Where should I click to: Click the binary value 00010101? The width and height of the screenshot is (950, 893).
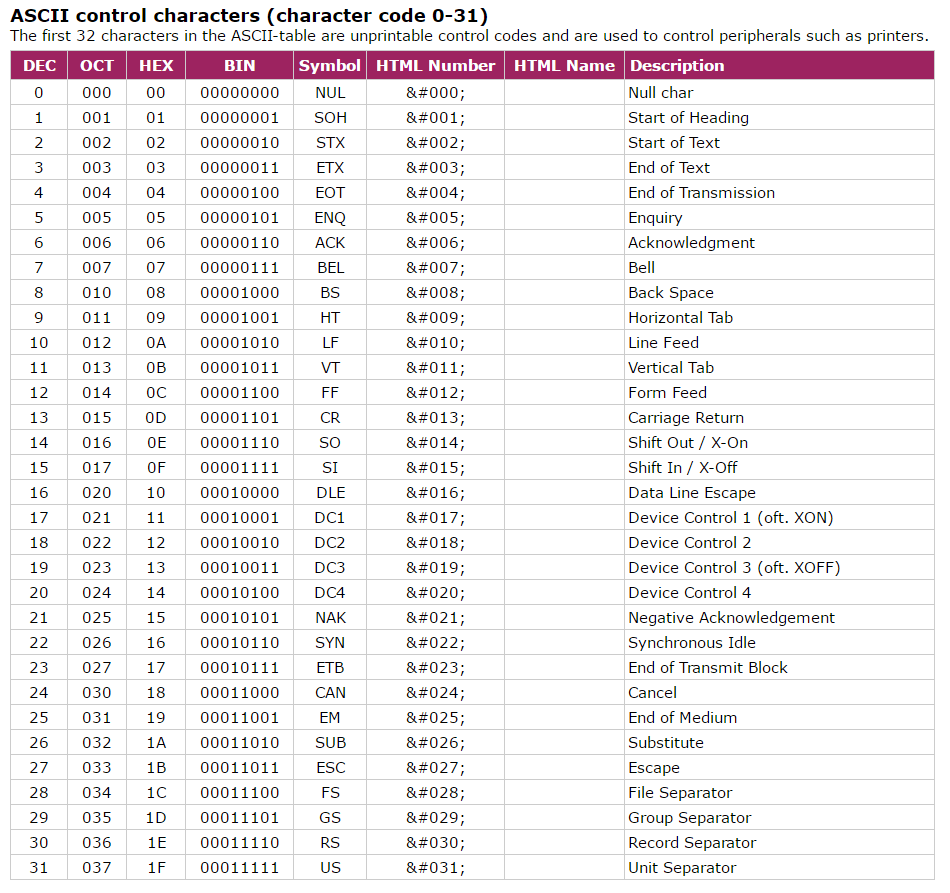point(239,618)
